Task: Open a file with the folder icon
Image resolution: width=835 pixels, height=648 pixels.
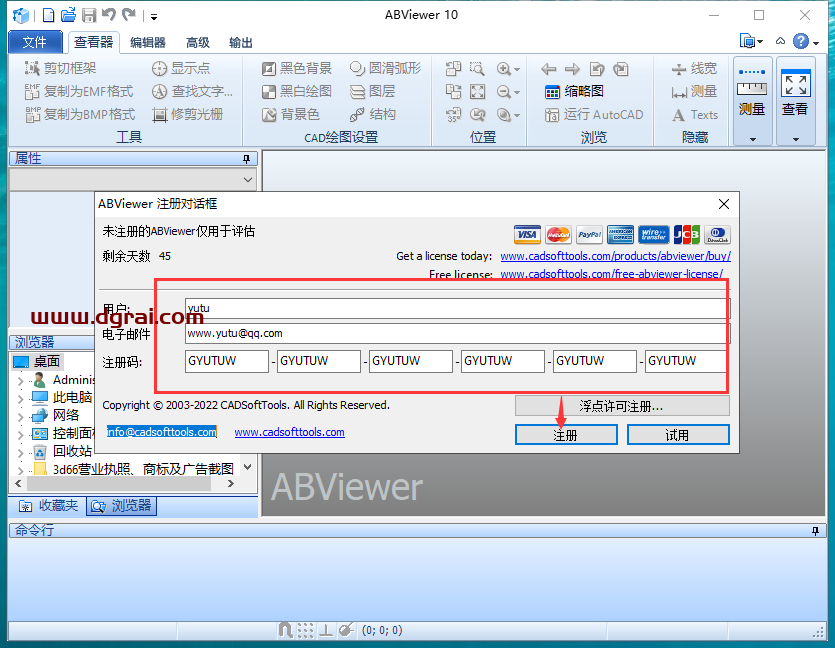Action: pos(68,14)
